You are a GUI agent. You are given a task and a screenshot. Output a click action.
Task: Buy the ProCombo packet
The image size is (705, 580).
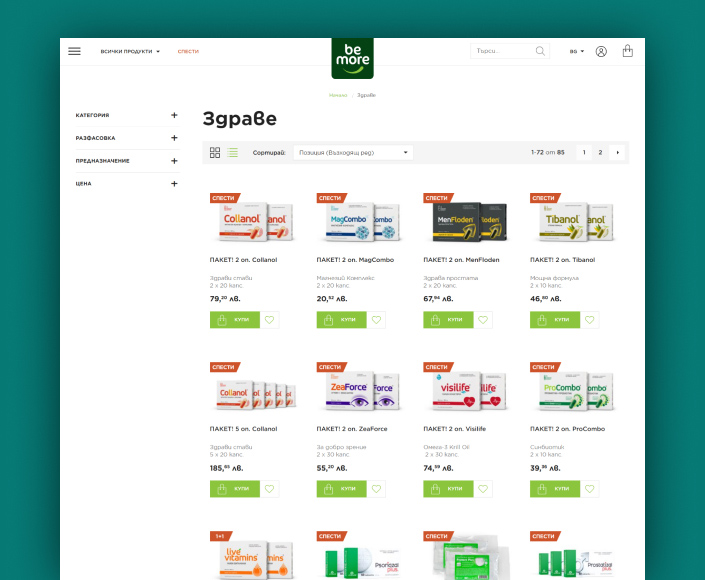555,489
